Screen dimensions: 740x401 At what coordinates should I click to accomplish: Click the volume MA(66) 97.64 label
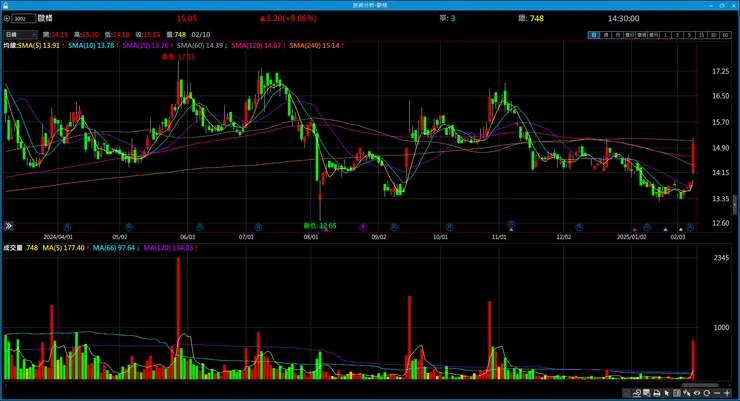[x=116, y=248]
